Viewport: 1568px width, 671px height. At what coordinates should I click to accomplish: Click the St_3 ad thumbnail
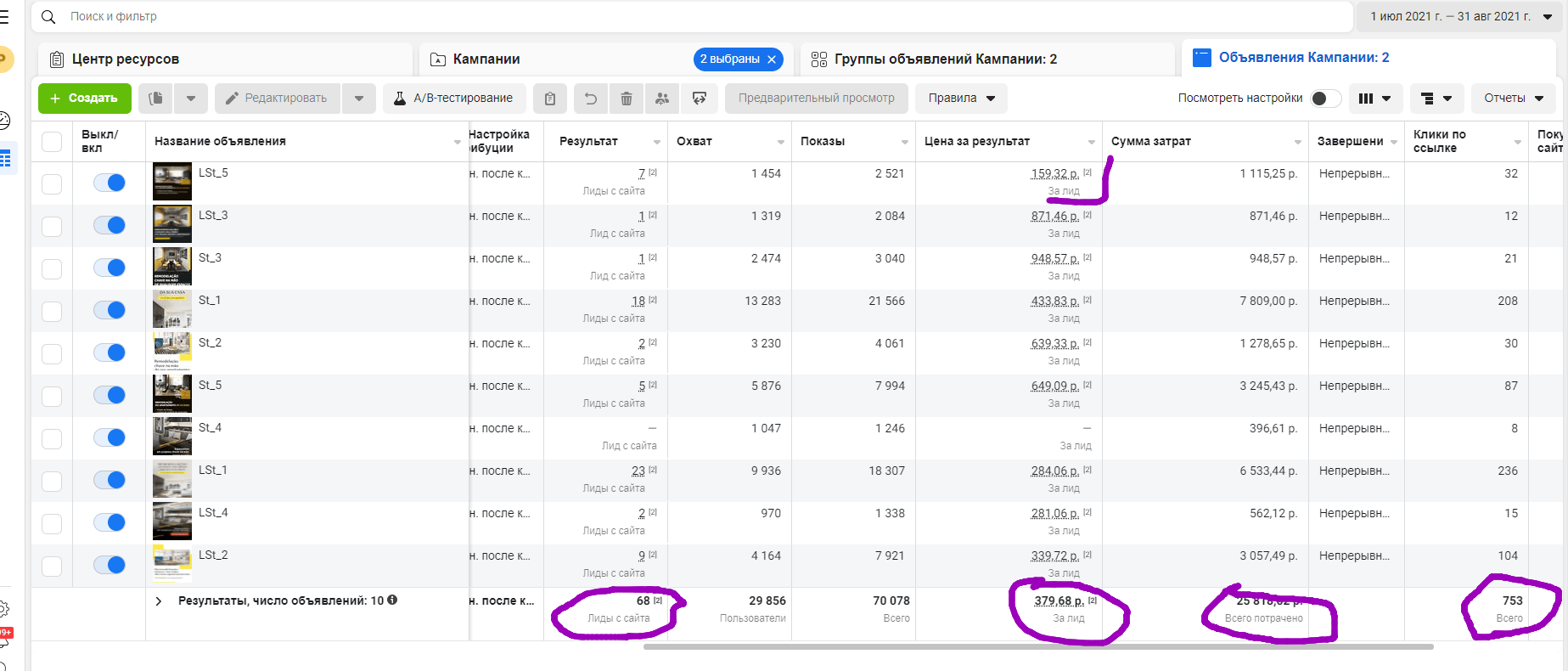172,266
